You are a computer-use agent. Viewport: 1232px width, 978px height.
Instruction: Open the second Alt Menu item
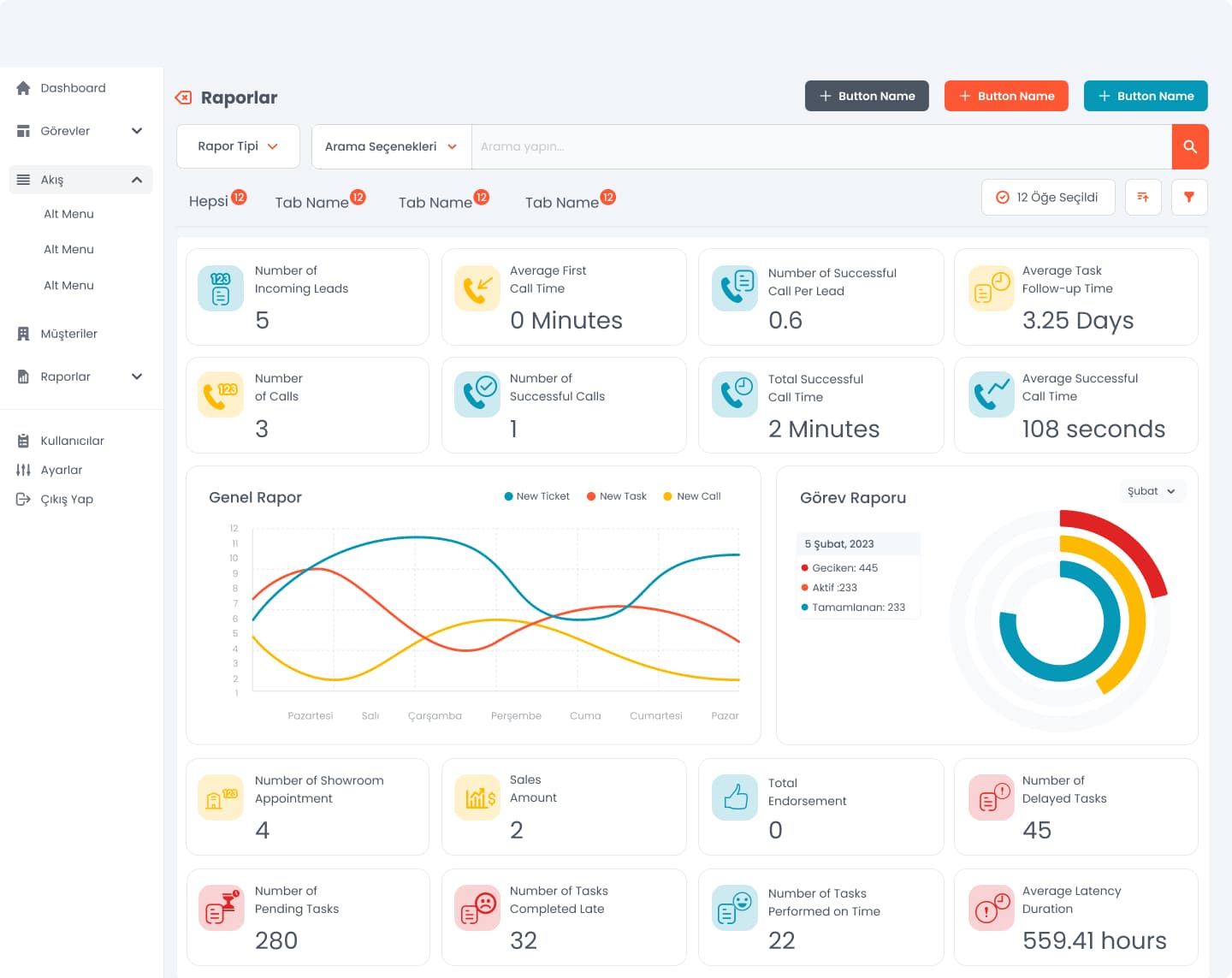point(68,249)
